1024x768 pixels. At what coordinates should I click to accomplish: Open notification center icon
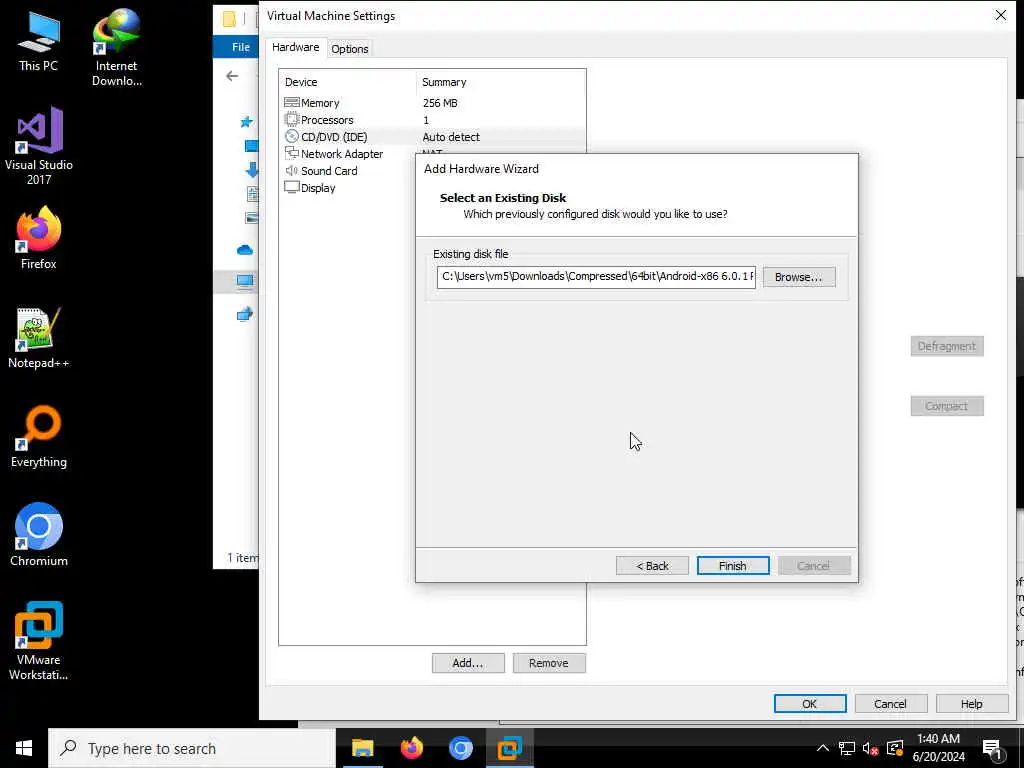pos(992,749)
